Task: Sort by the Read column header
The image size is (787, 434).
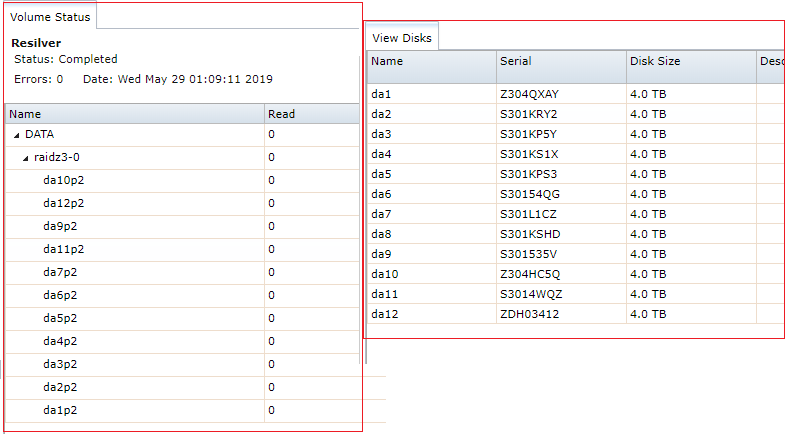Action: pos(312,114)
